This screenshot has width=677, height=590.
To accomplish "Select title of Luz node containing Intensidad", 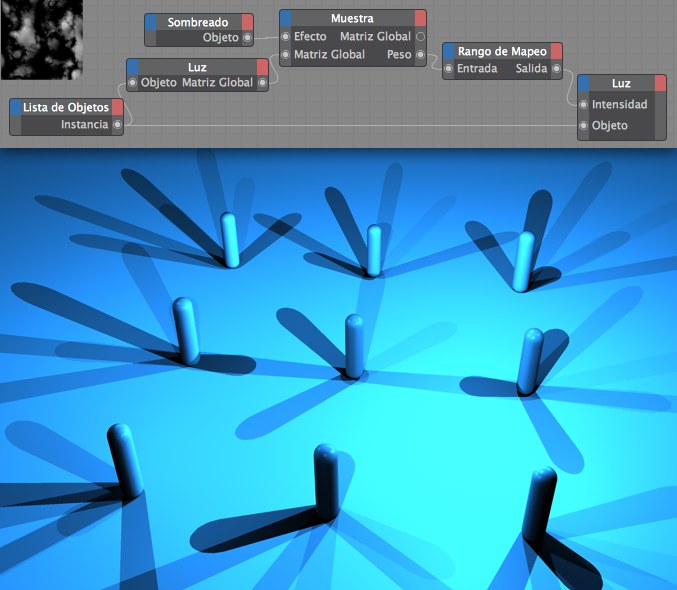I will (x=621, y=83).
